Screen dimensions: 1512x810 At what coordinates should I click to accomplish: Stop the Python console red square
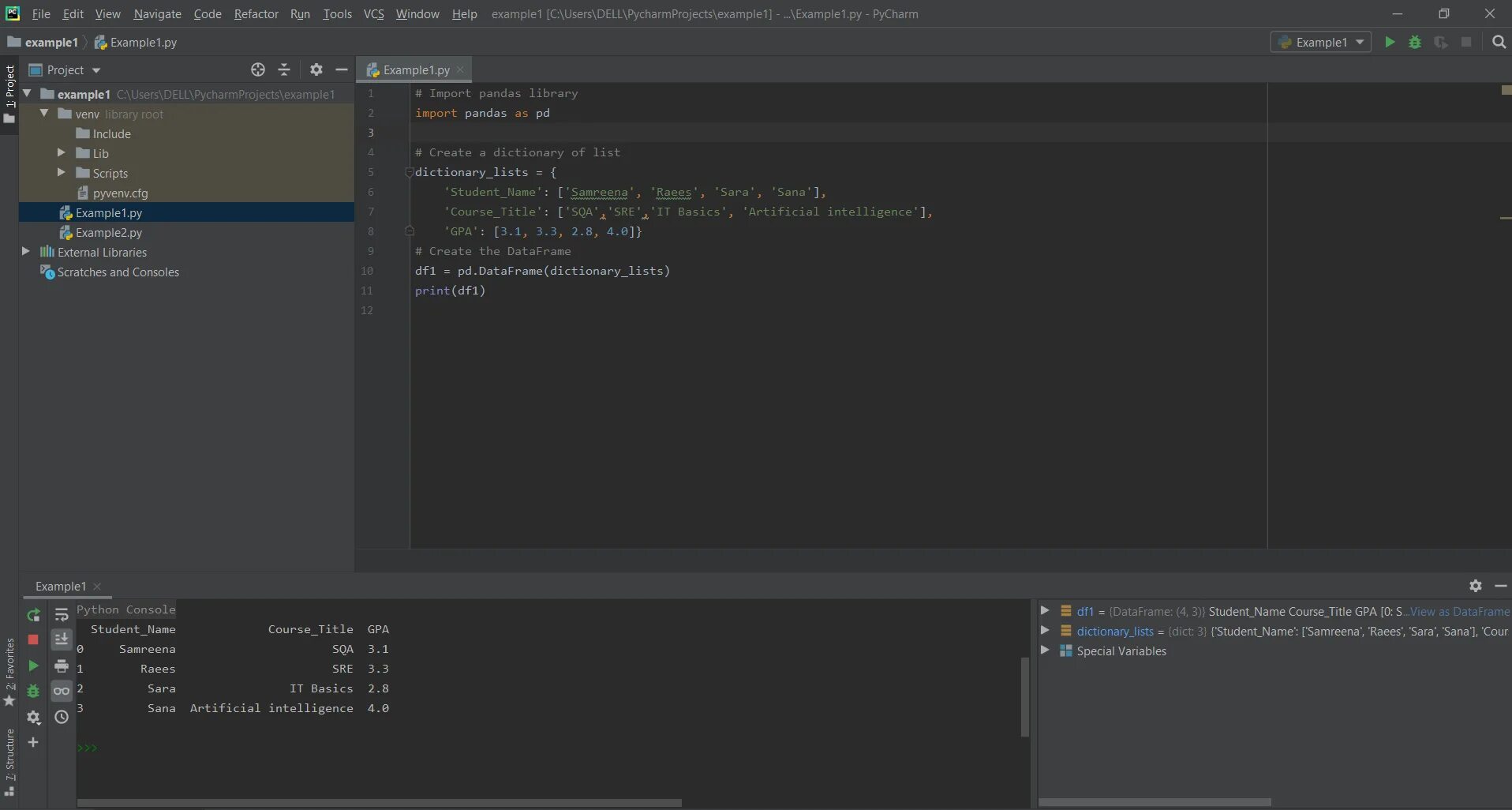(33, 639)
